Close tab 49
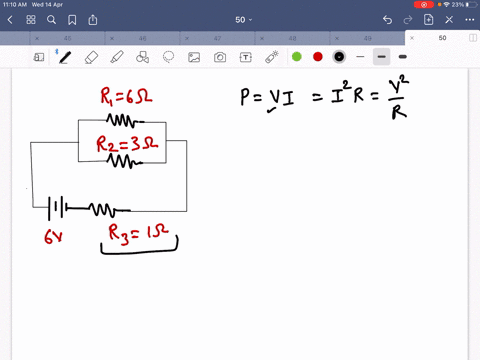This screenshot has height=360, width=480. point(337,38)
